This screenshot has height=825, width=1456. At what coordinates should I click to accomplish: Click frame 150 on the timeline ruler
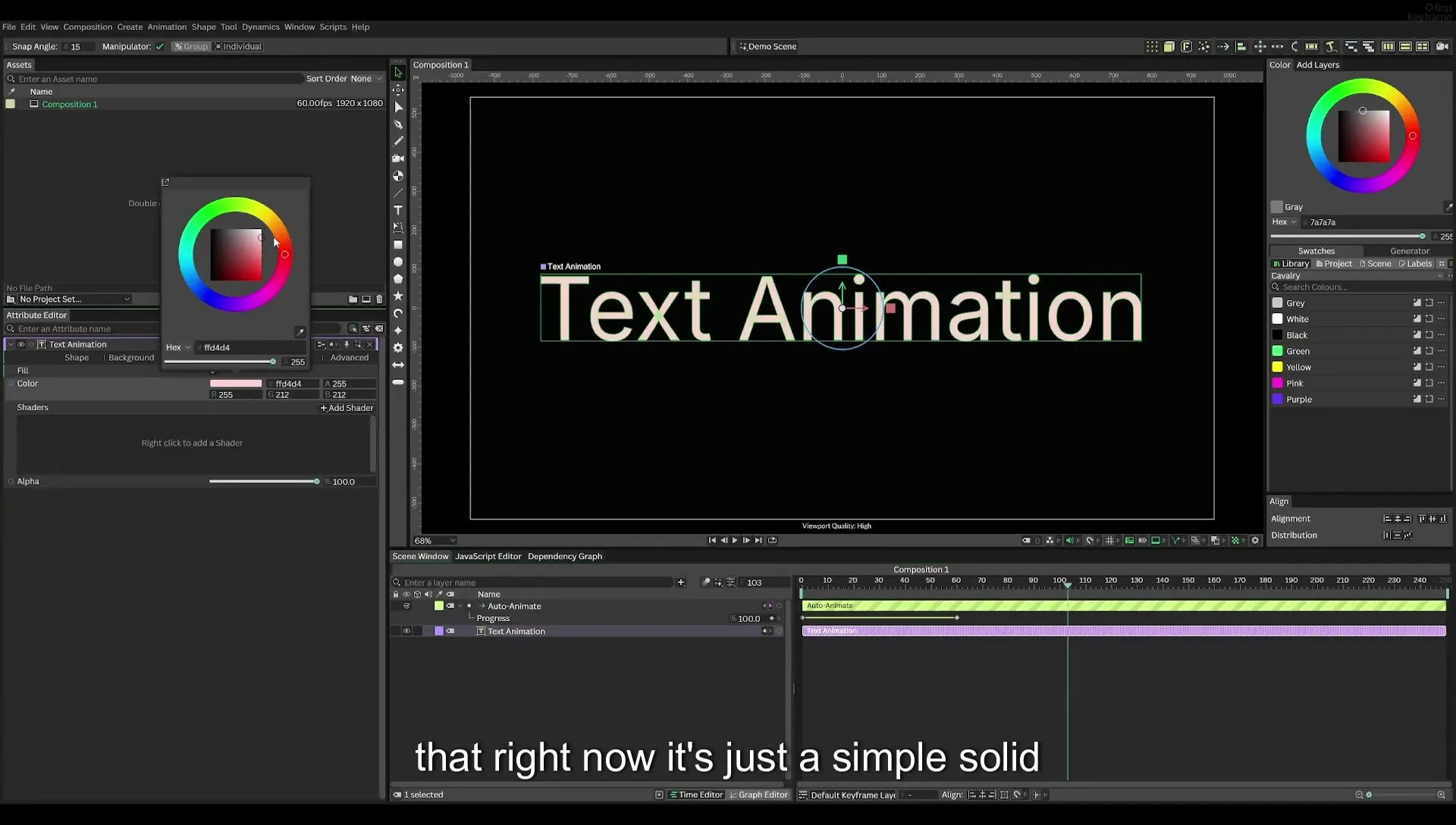pyautogui.click(x=1188, y=581)
